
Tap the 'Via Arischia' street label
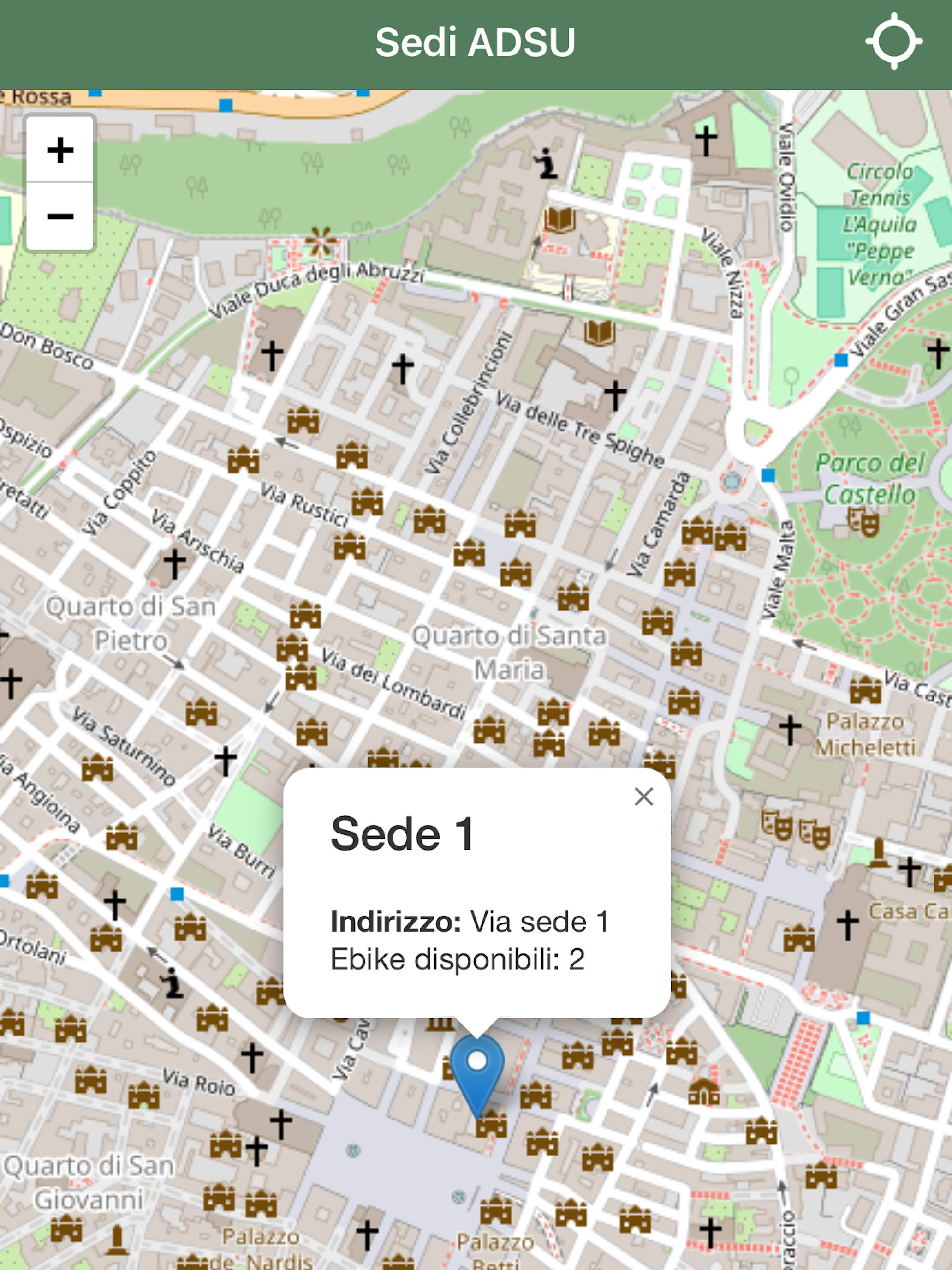coord(197,541)
